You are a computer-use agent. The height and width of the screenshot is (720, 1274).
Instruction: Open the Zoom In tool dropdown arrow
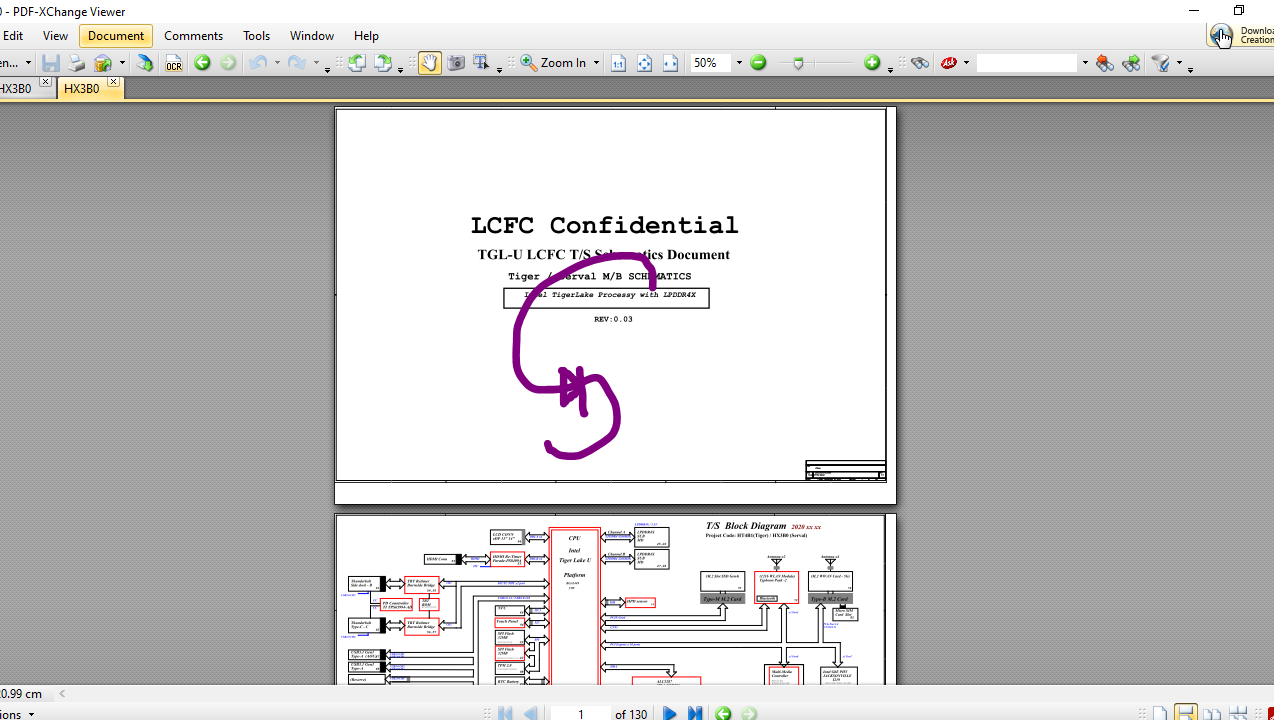point(596,63)
